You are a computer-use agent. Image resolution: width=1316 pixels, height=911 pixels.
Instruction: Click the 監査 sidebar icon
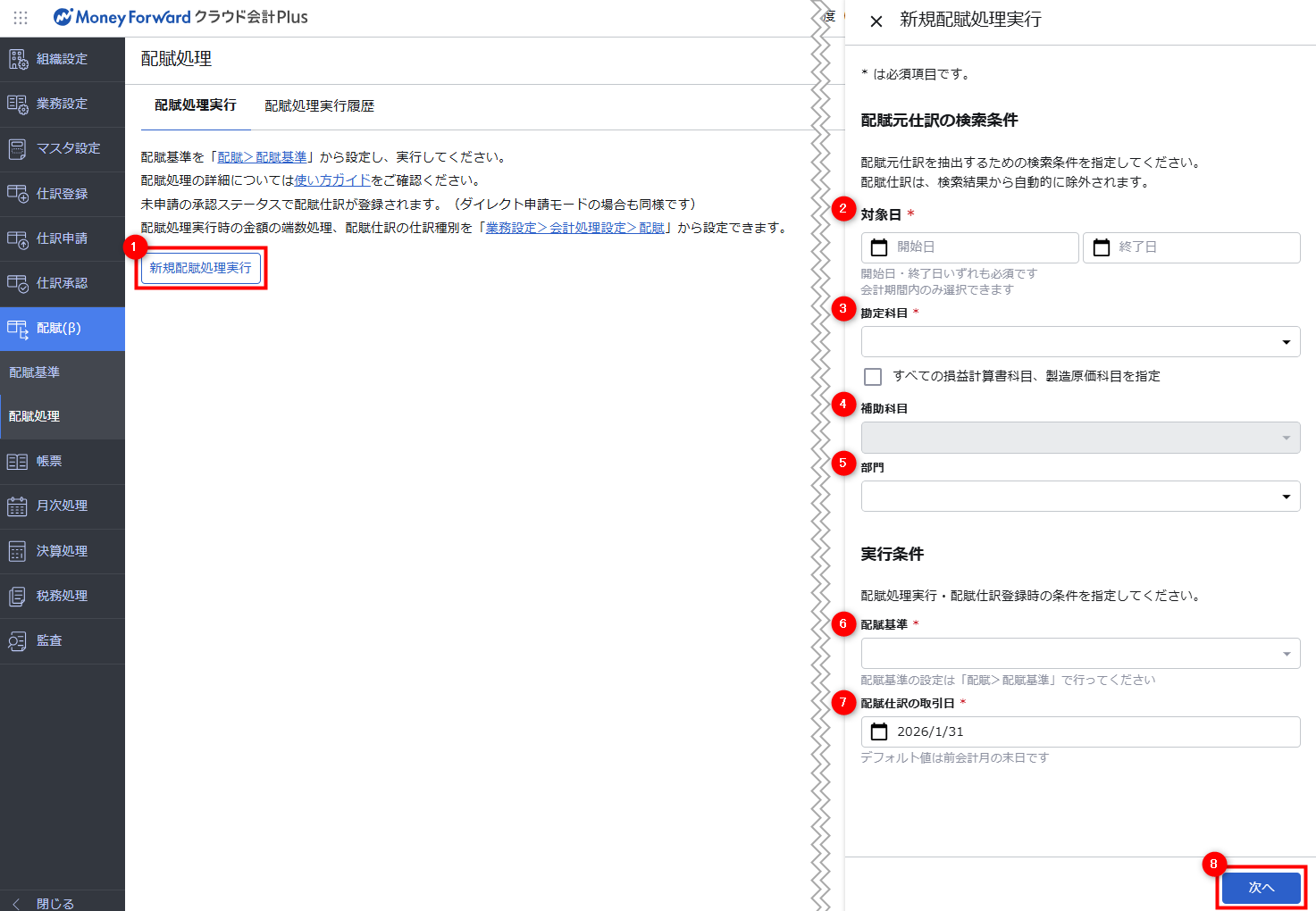point(18,641)
